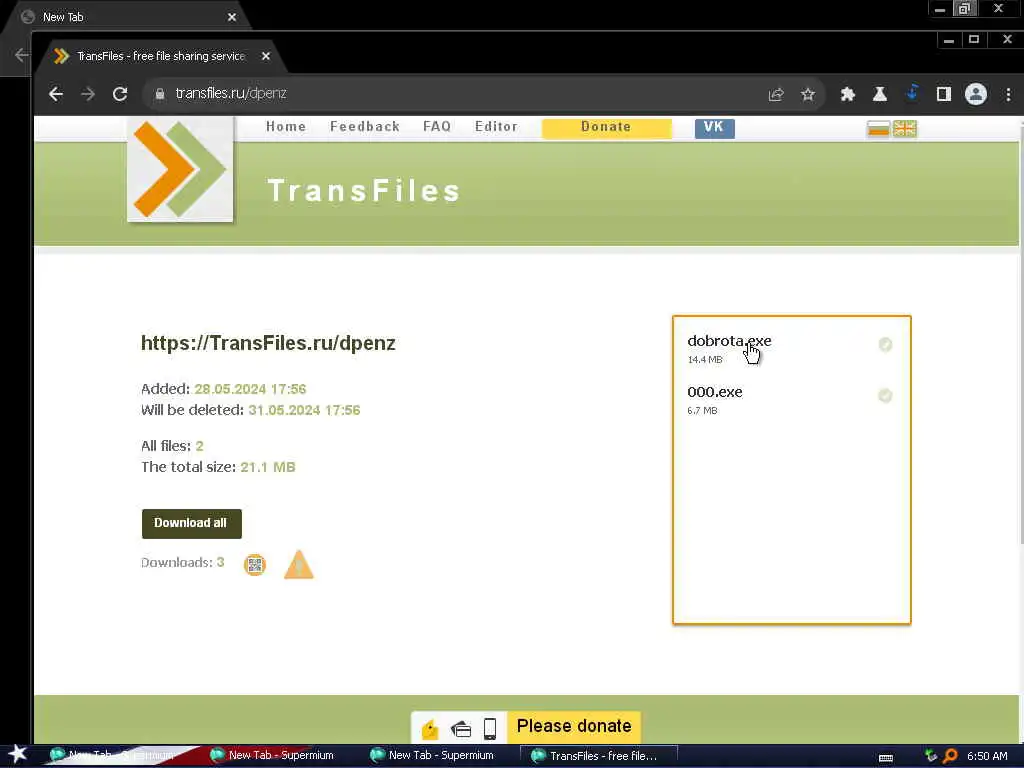The width and height of the screenshot is (1024, 768).
Task: Click the mobile phone payment icon in the footer
Action: (x=490, y=728)
